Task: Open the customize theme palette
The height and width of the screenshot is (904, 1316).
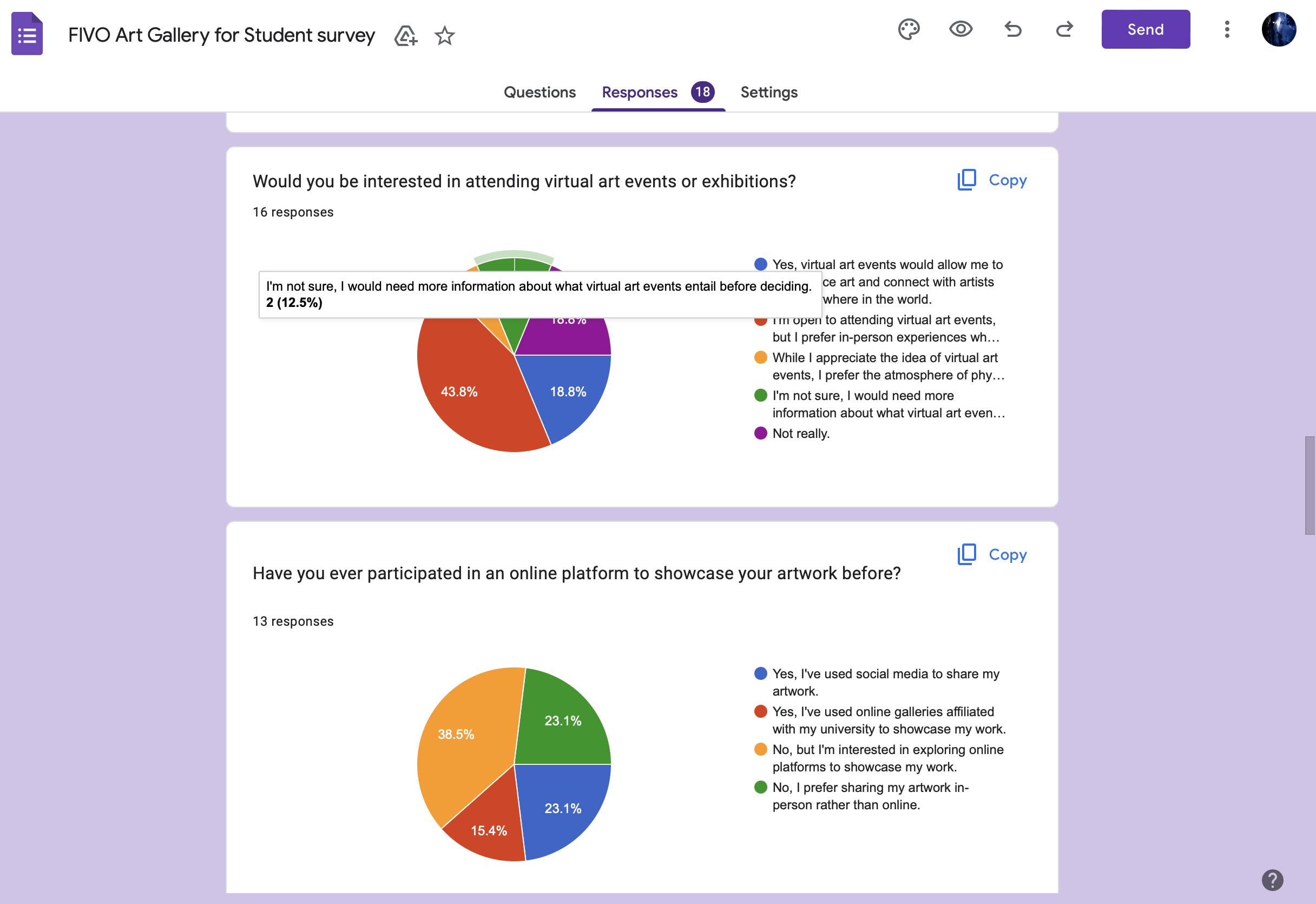Action: click(x=909, y=29)
